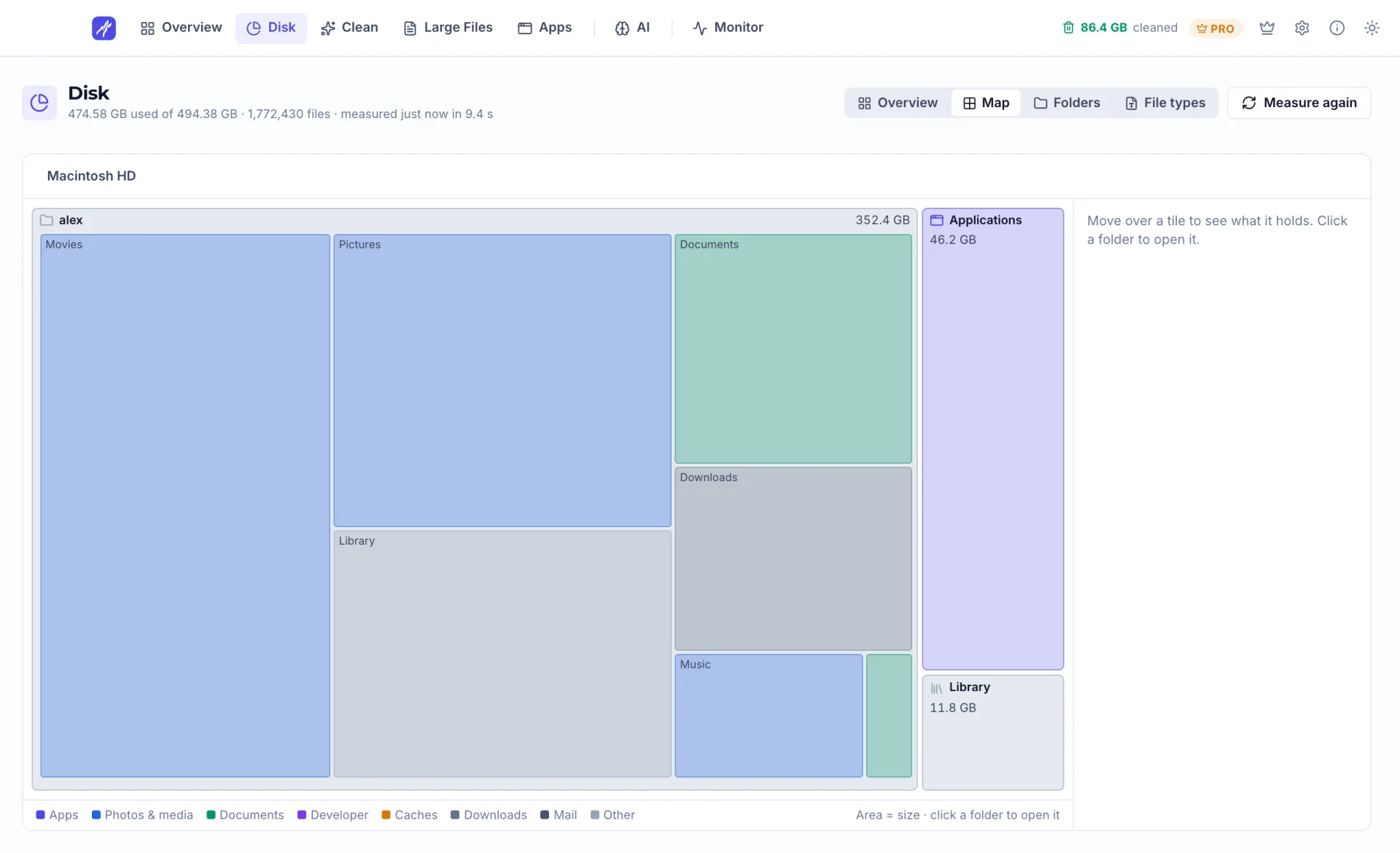
Task: Click the Apps legend color swatch
Action: coord(41,815)
